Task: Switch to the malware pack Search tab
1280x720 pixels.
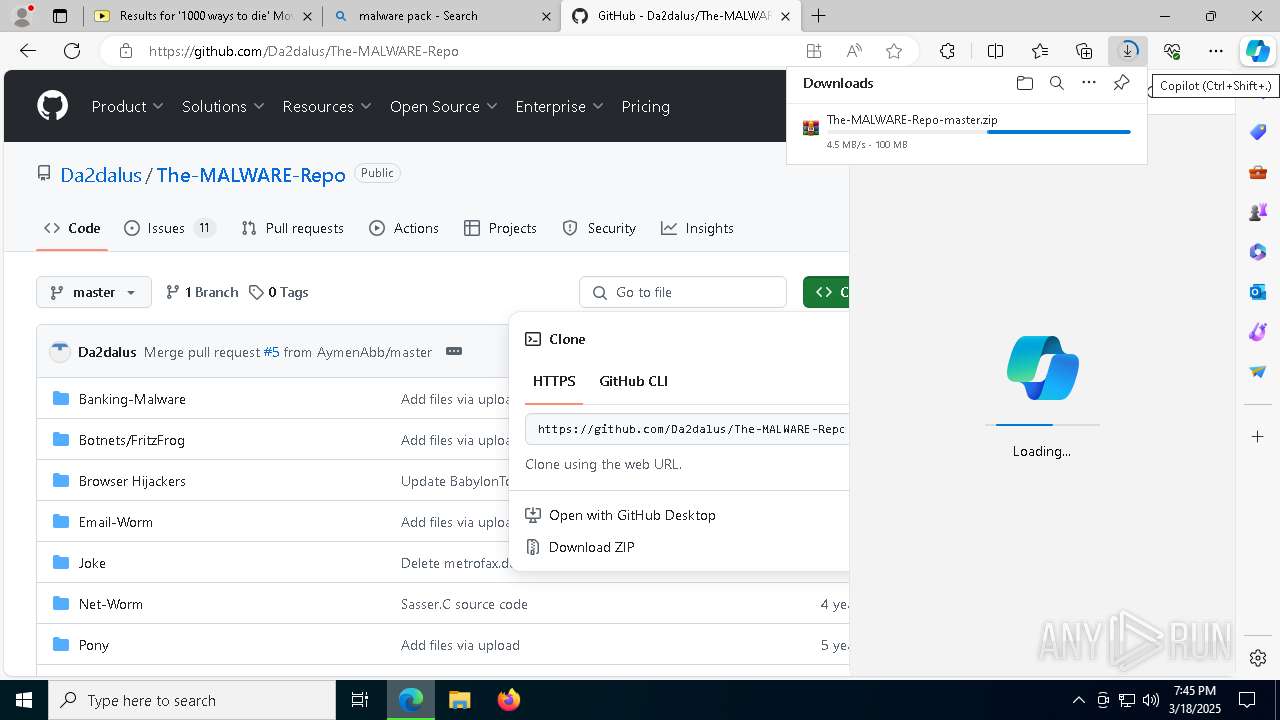Action: pos(441,16)
